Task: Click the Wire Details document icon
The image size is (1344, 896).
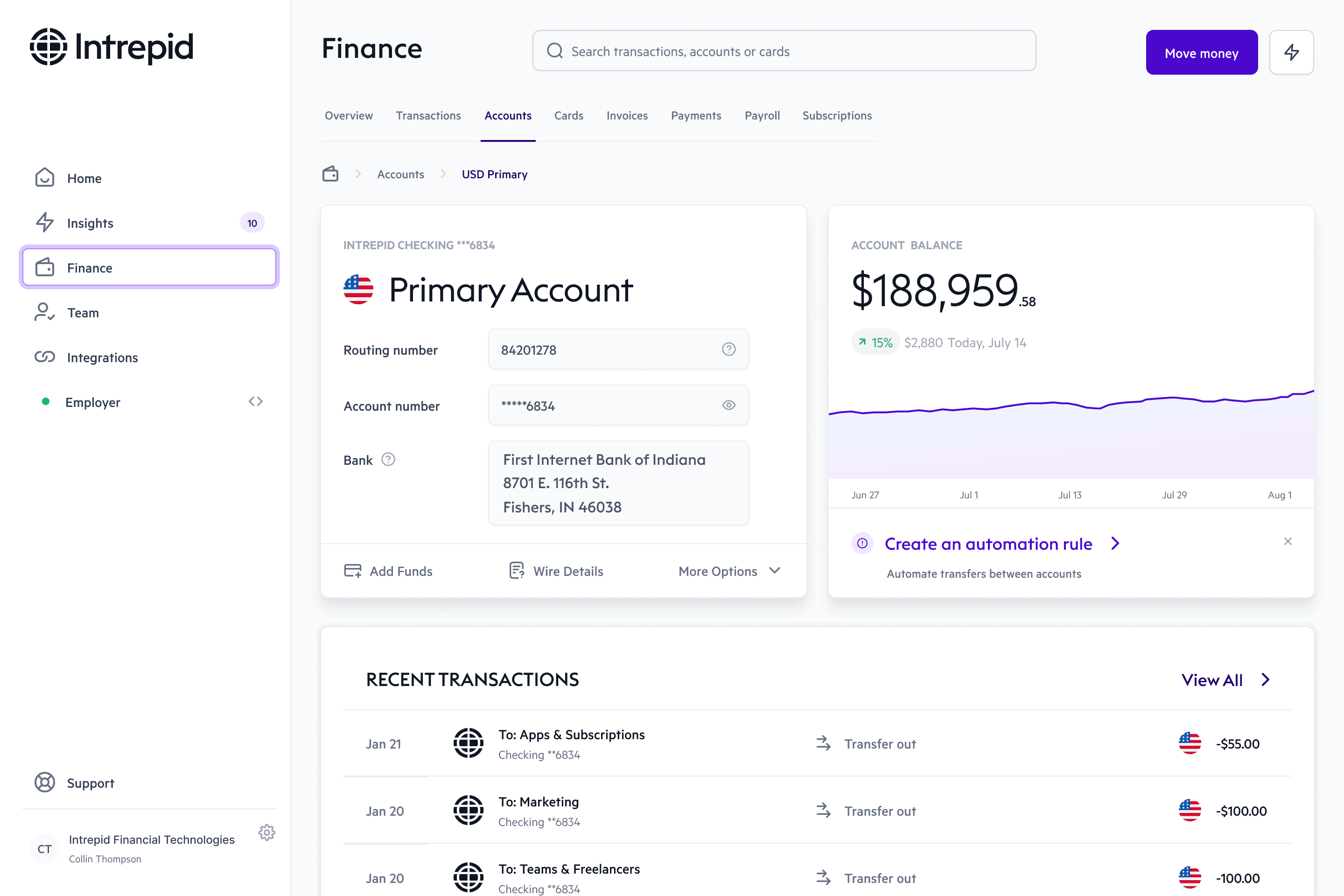Action: [516, 570]
